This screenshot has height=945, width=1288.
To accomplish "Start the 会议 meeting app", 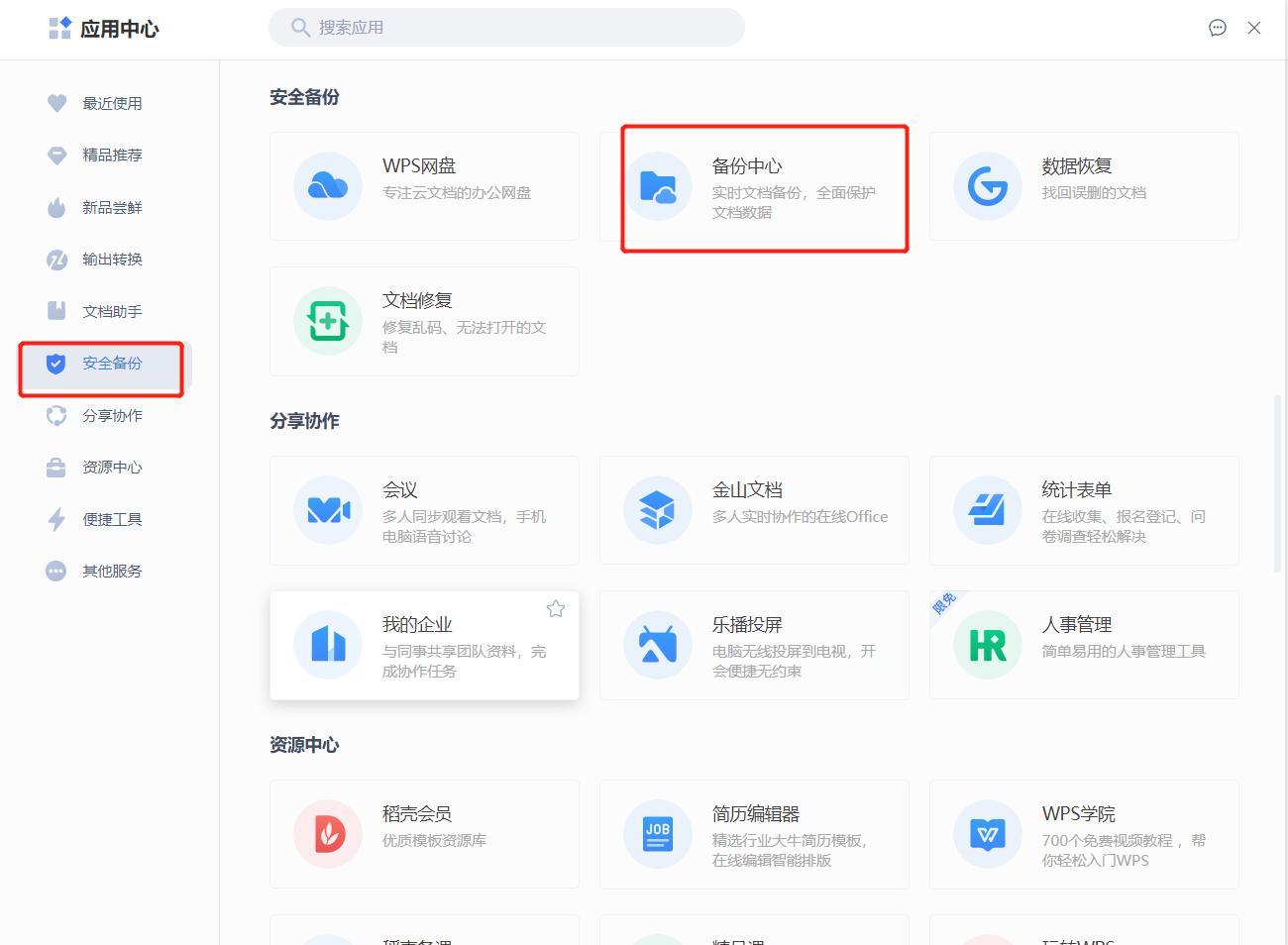I will click(424, 510).
